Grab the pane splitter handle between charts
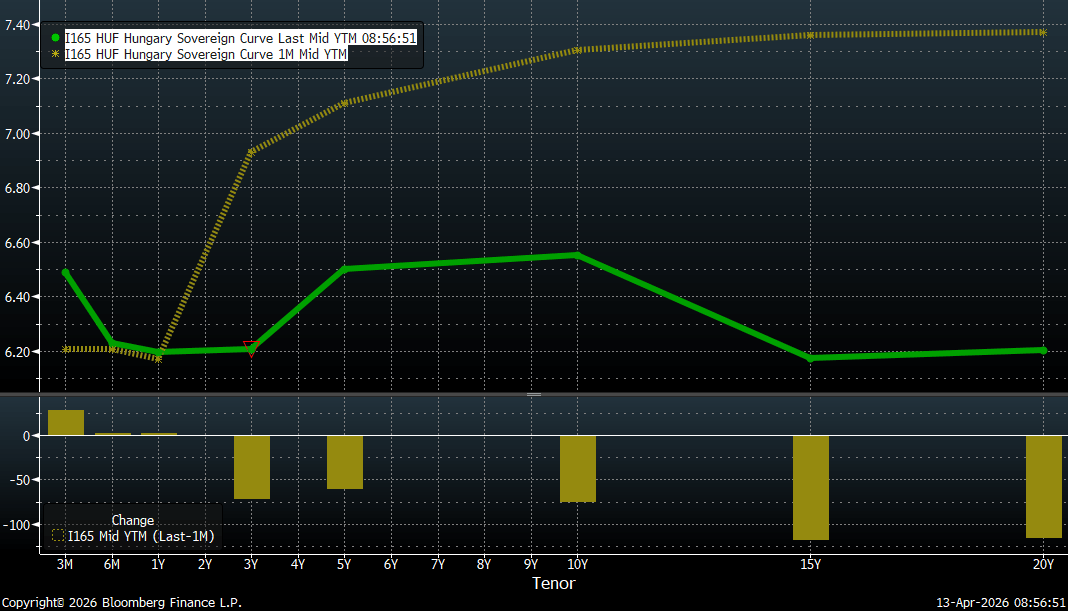 pyautogui.click(x=534, y=394)
